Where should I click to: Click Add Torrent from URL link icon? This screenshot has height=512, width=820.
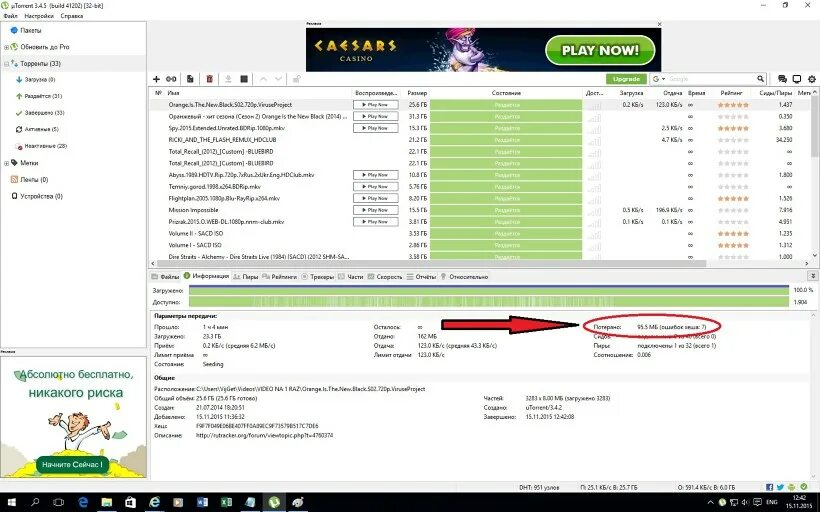click(171, 79)
